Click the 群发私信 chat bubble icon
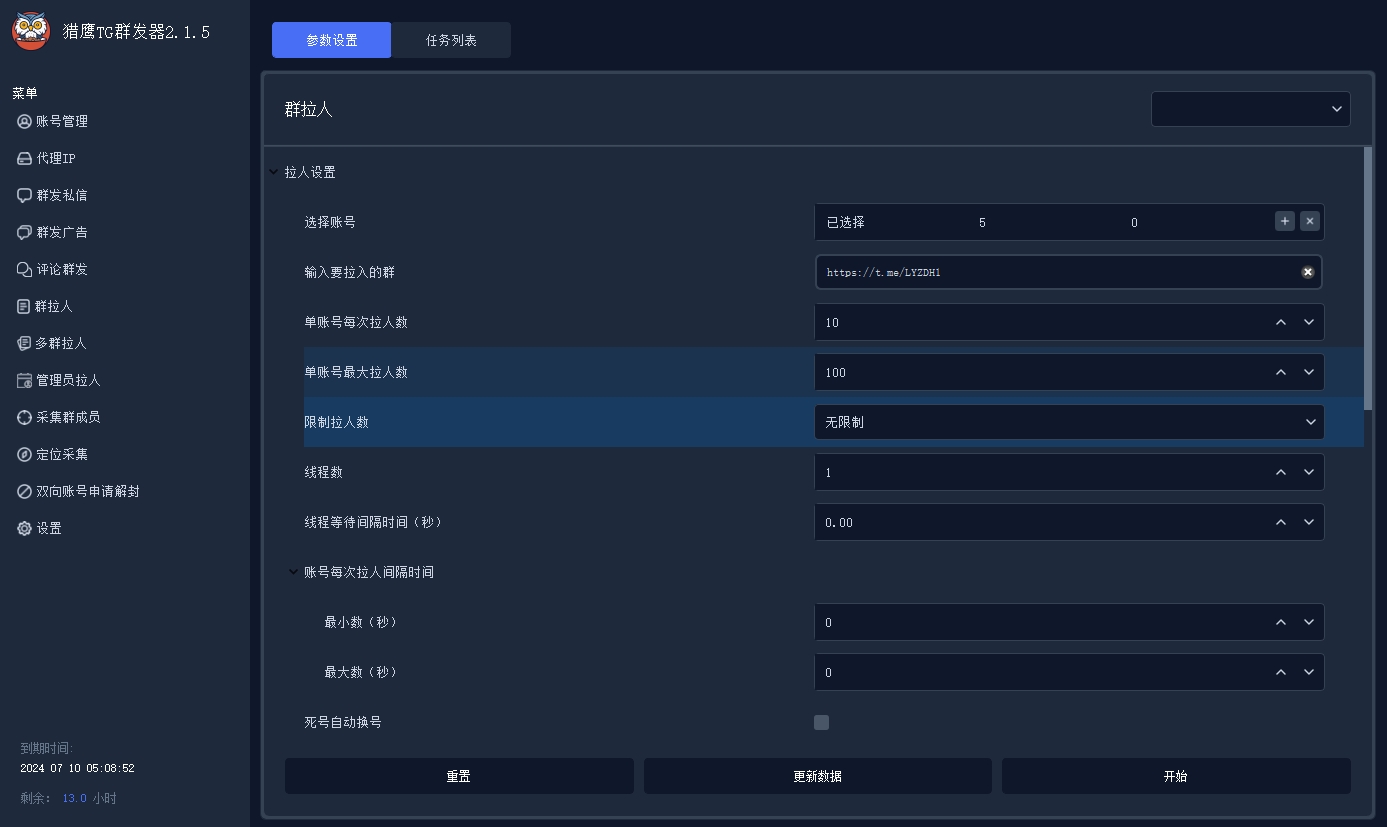This screenshot has height=827, width=1387. pos(25,195)
